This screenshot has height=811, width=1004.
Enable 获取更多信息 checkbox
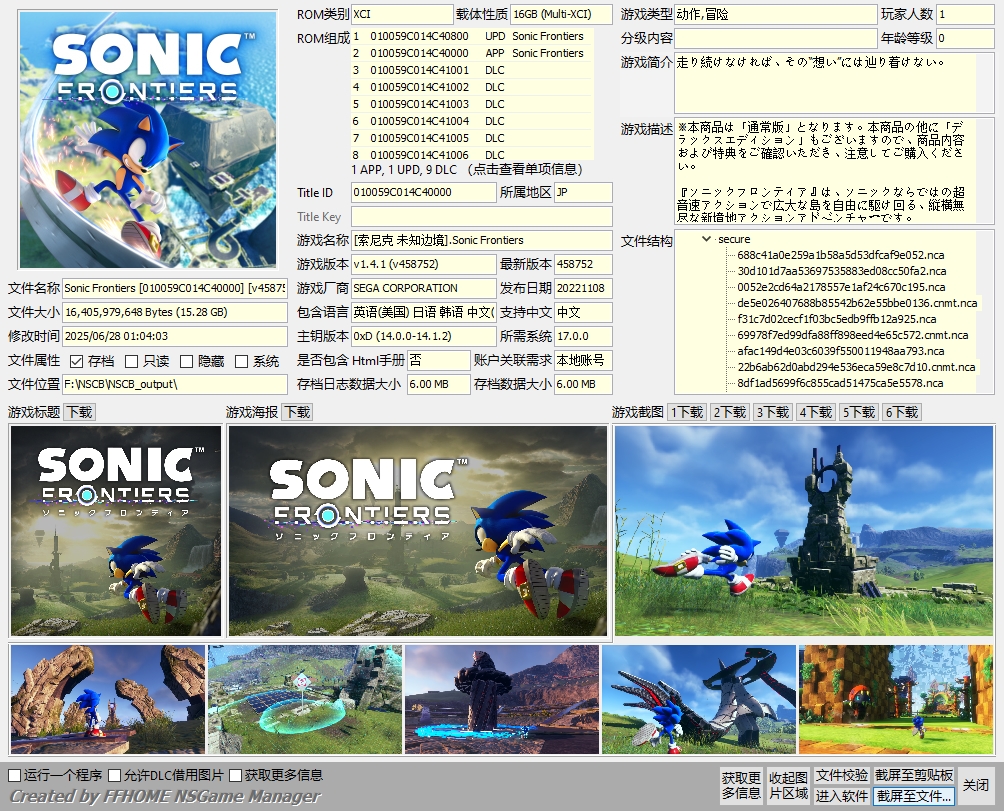click(x=235, y=776)
